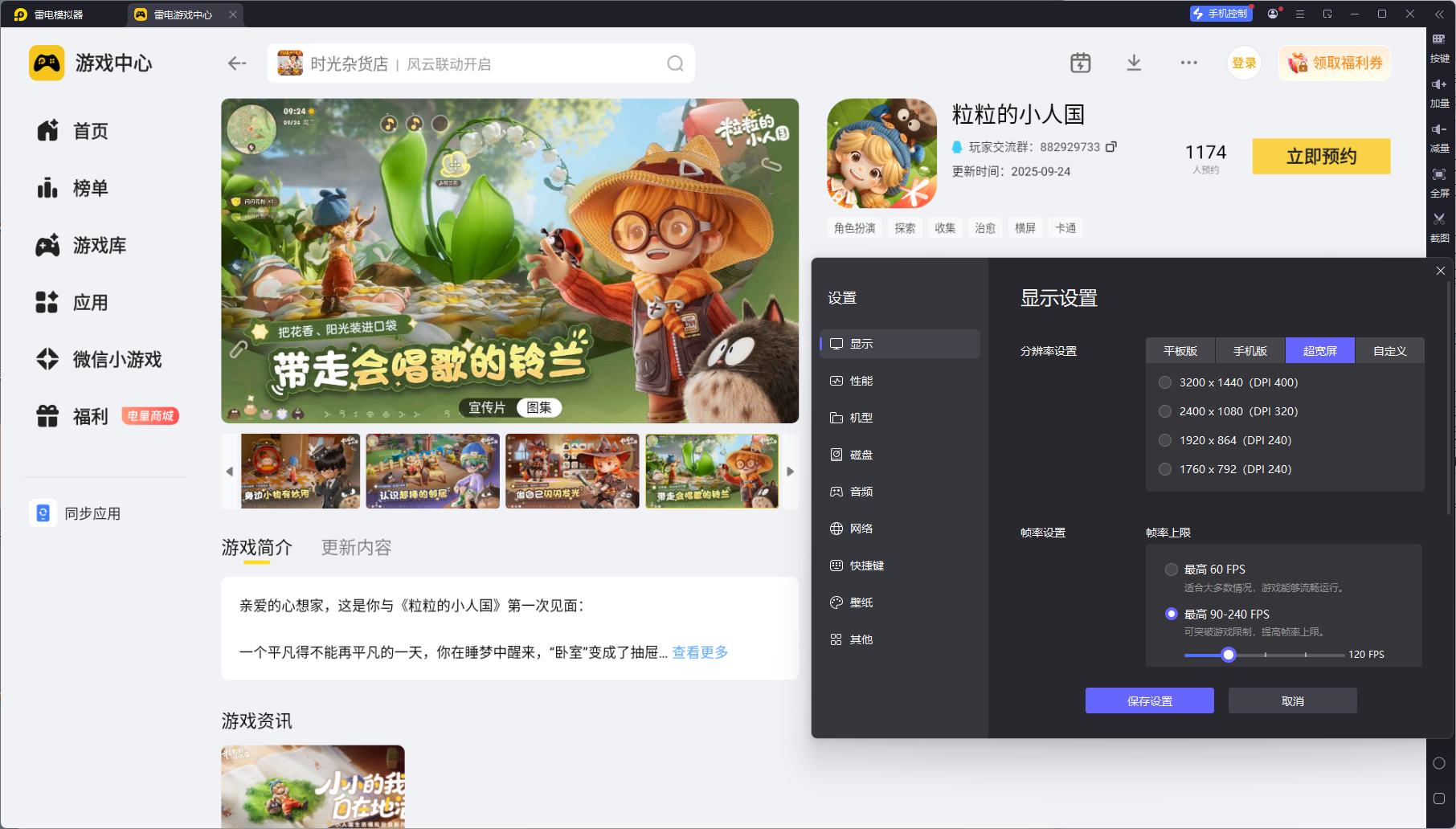Click the 手机控制 phone control button
This screenshot has height=829, width=1456.
pos(1221,14)
